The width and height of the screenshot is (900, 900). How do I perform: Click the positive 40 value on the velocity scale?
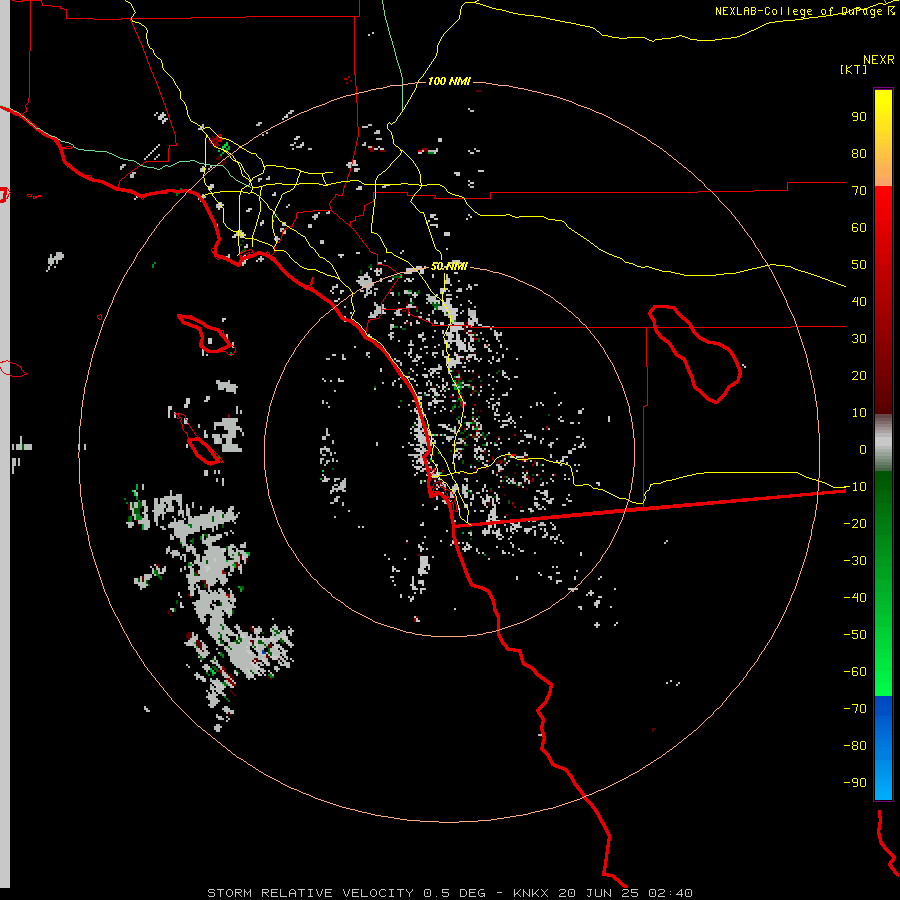[859, 301]
